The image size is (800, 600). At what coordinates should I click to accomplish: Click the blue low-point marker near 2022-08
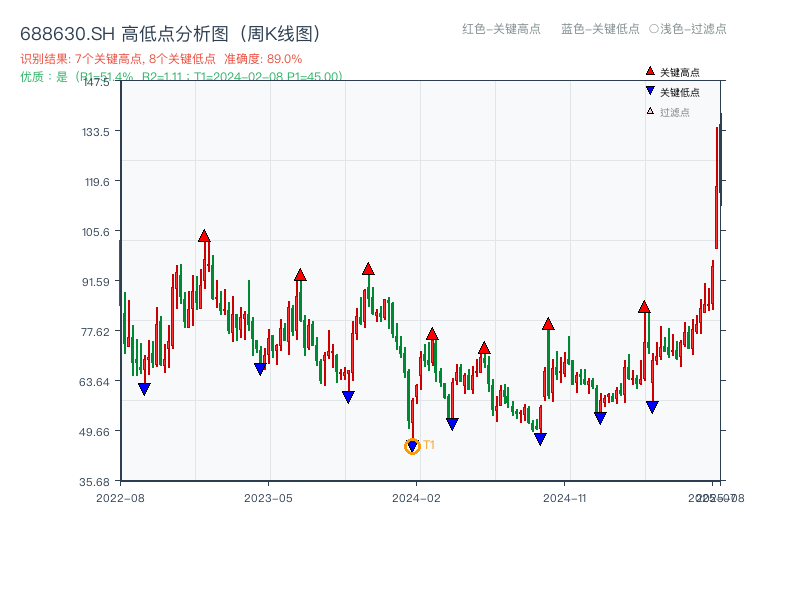point(143,388)
